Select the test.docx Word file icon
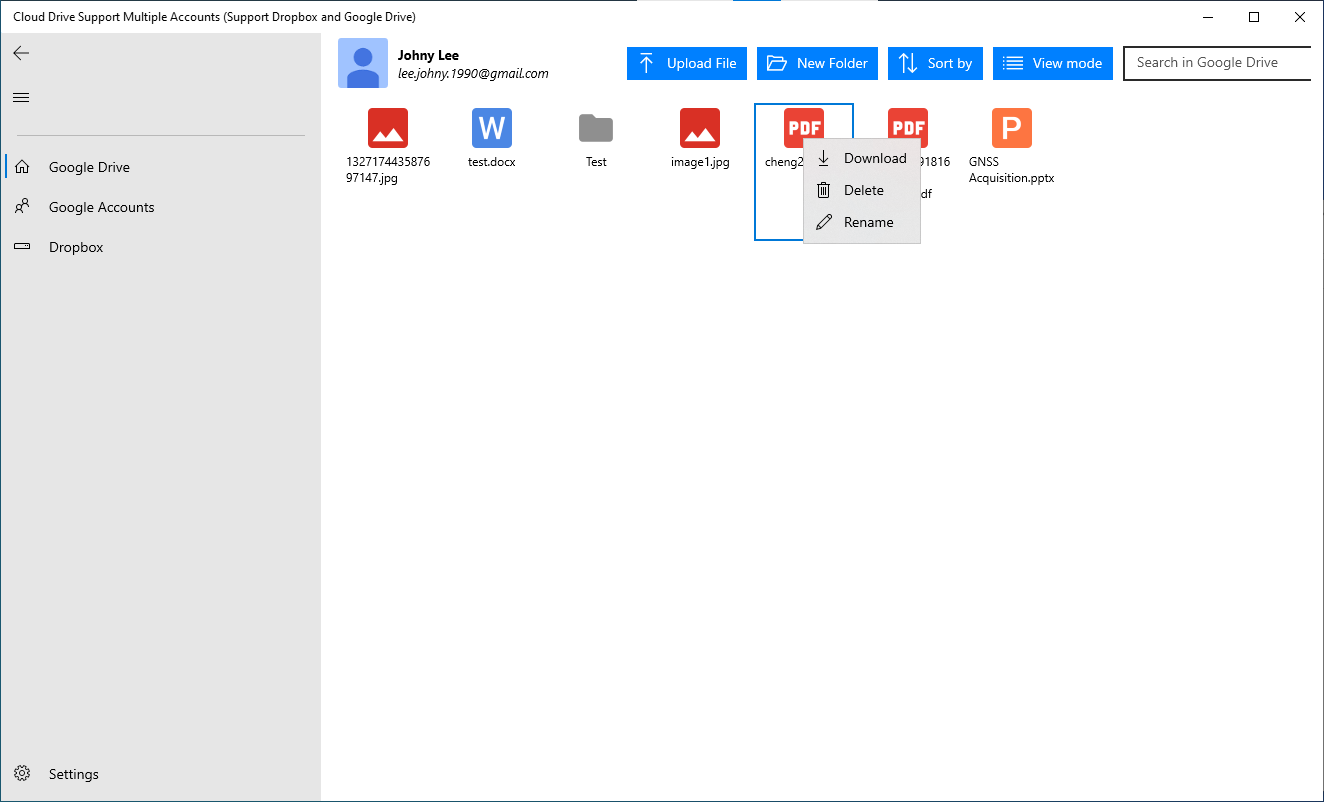1324x802 pixels. pyautogui.click(x=492, y=128)
